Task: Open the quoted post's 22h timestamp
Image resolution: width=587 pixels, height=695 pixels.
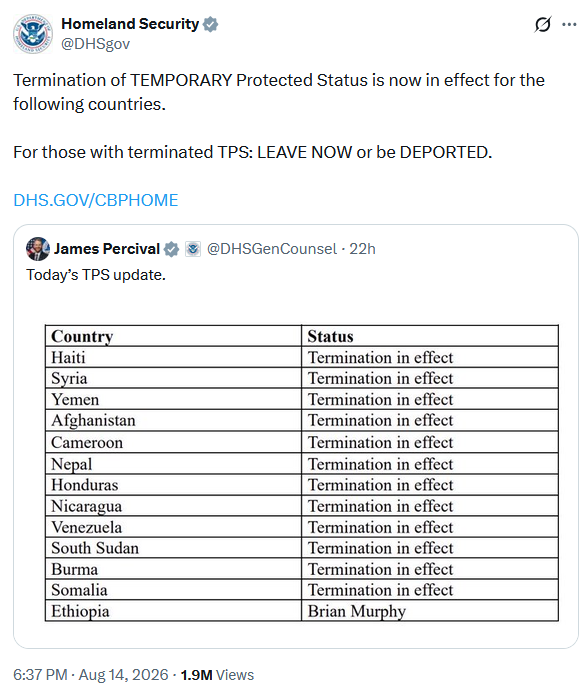Action: (x=362, y=249)
